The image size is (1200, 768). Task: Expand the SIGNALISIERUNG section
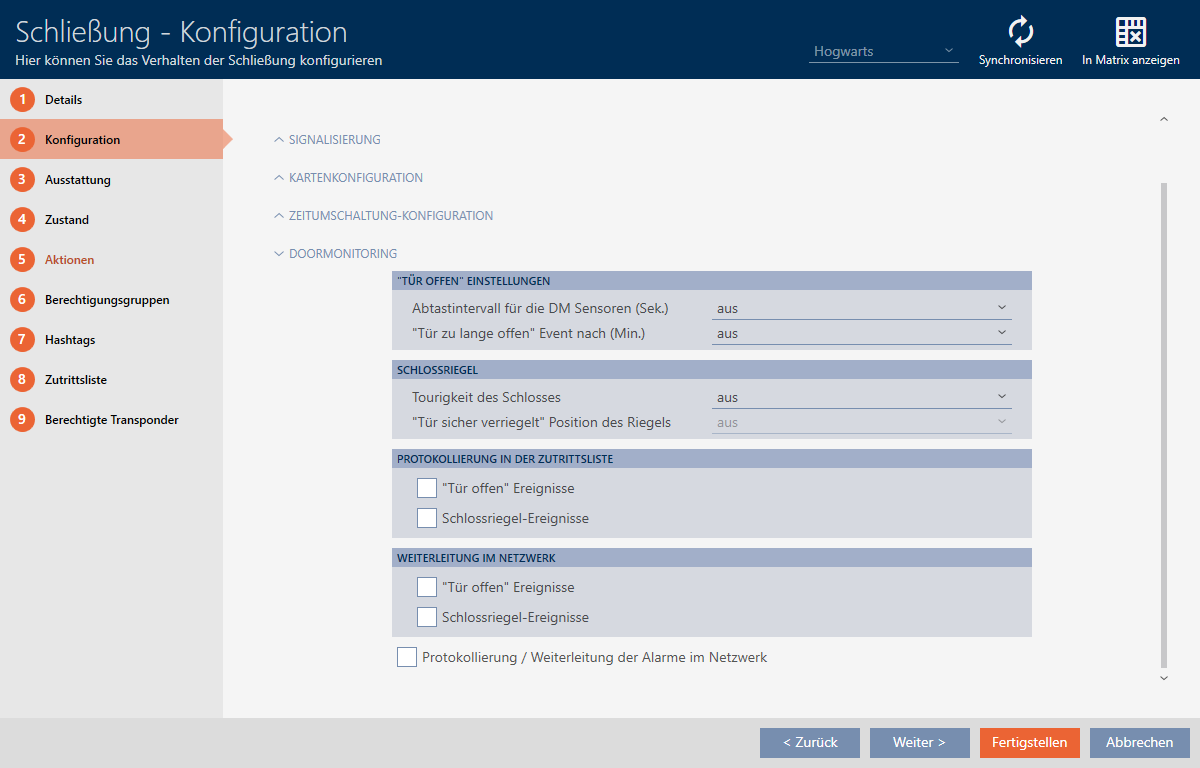[334, 140]
